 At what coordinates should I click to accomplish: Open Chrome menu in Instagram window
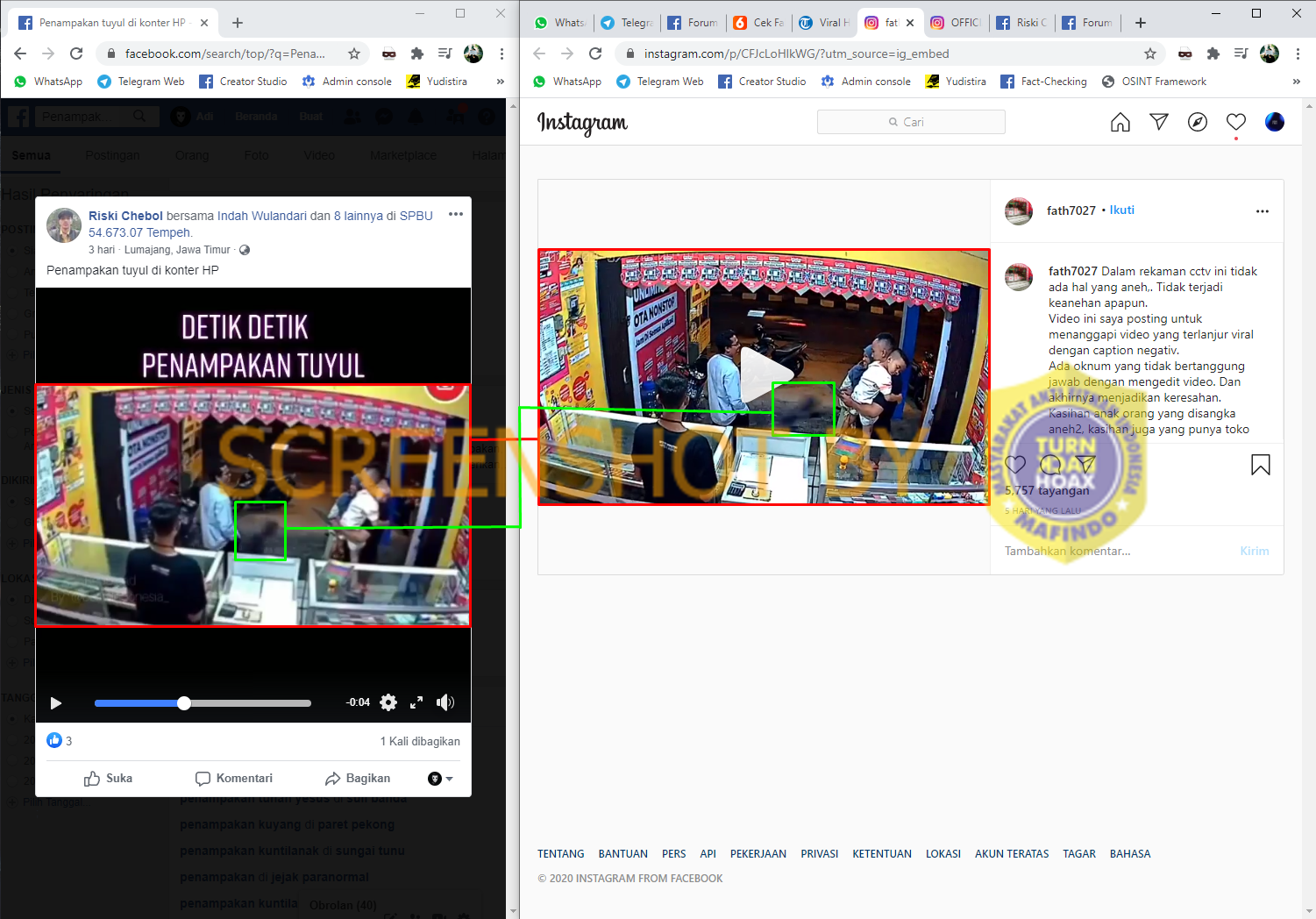click(1298, 53)
